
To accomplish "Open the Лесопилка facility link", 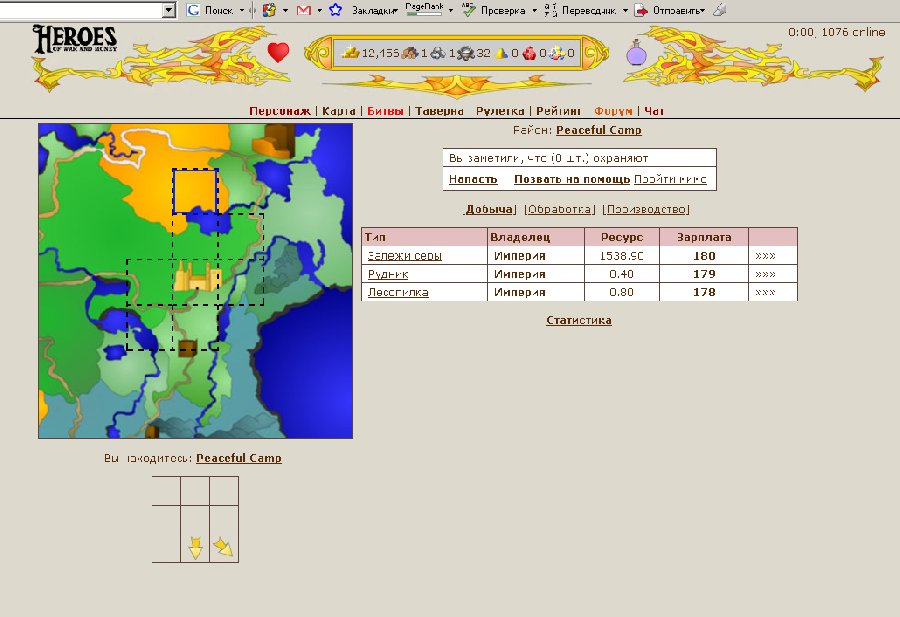I will (x=398, y=292).
